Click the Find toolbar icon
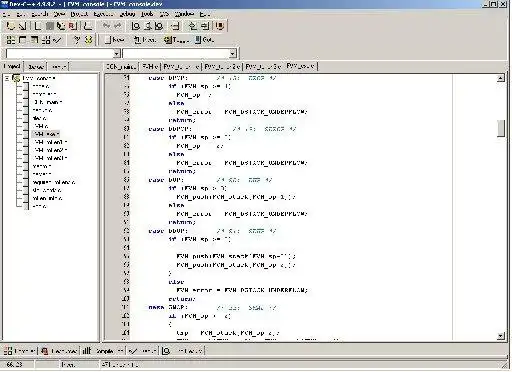Image resolution: width=512 pixels, height=372 pixels. coord(135,26)
